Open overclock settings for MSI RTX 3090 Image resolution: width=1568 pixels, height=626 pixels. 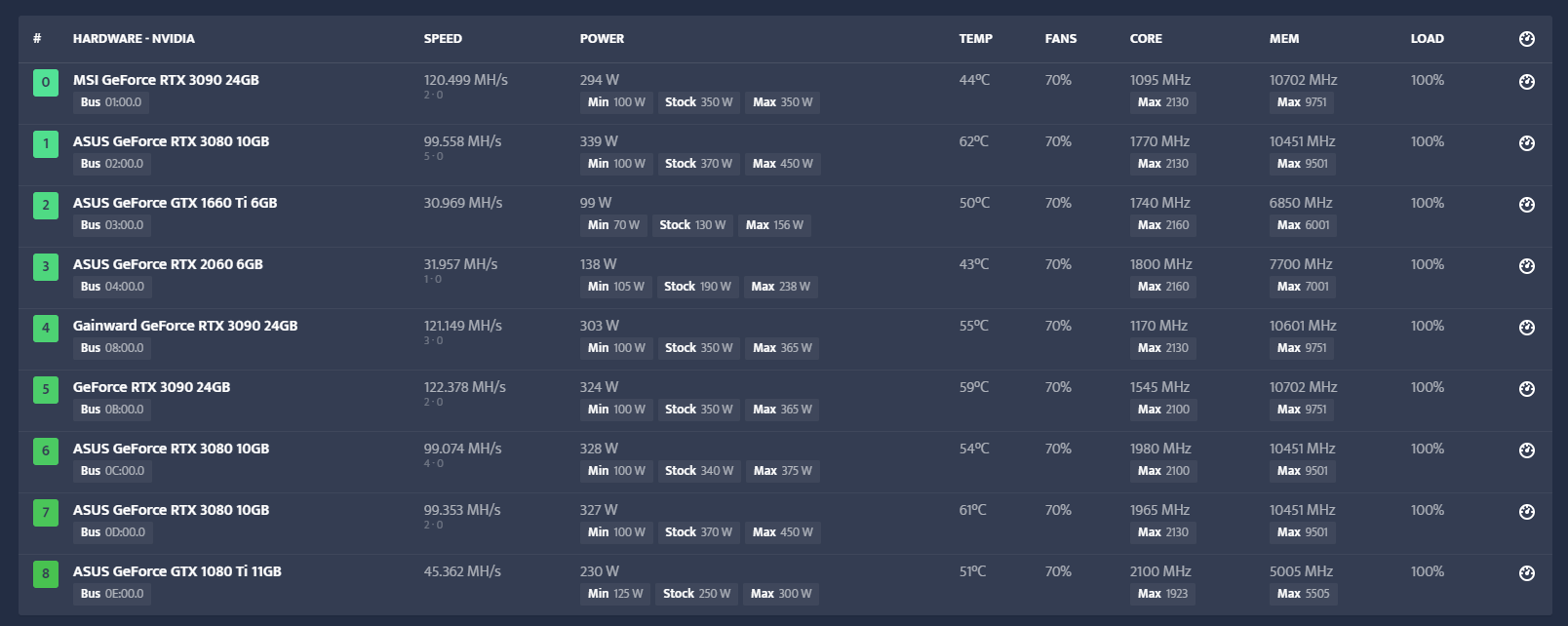point(1527,82)
